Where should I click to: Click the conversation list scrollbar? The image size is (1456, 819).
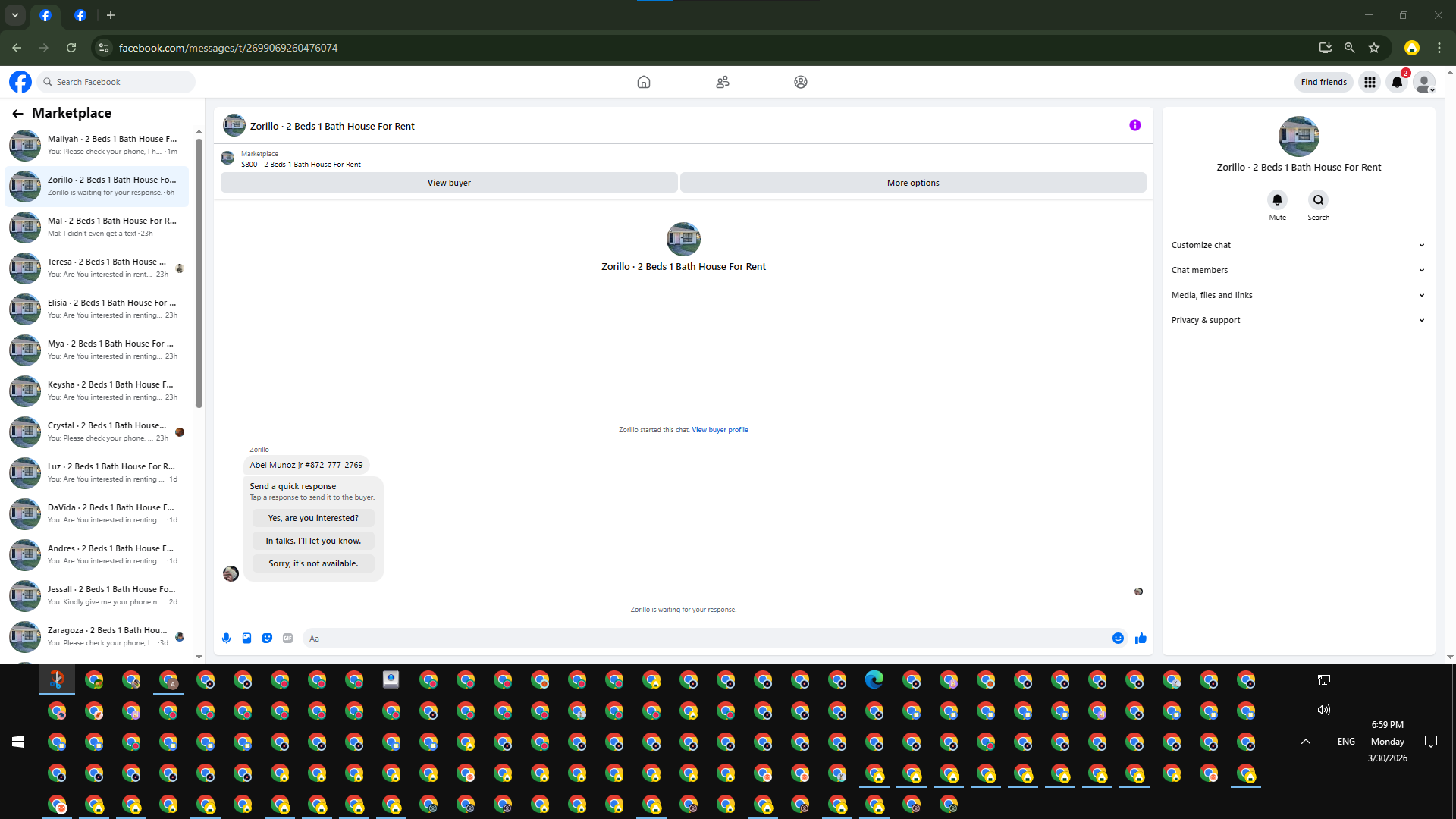coord(199,273)
